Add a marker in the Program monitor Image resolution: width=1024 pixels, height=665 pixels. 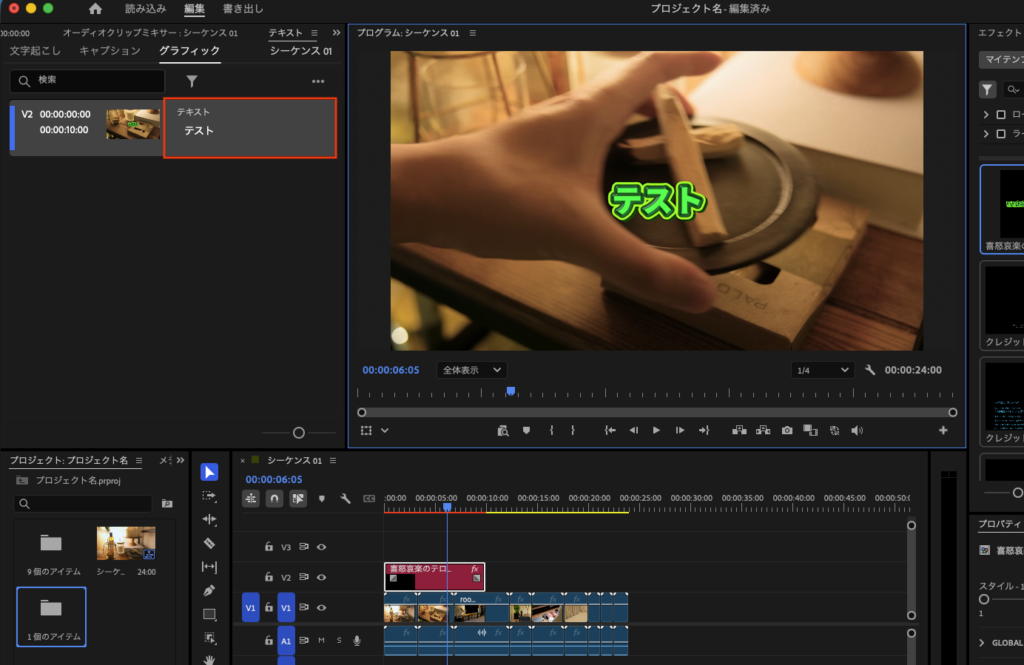526,430
